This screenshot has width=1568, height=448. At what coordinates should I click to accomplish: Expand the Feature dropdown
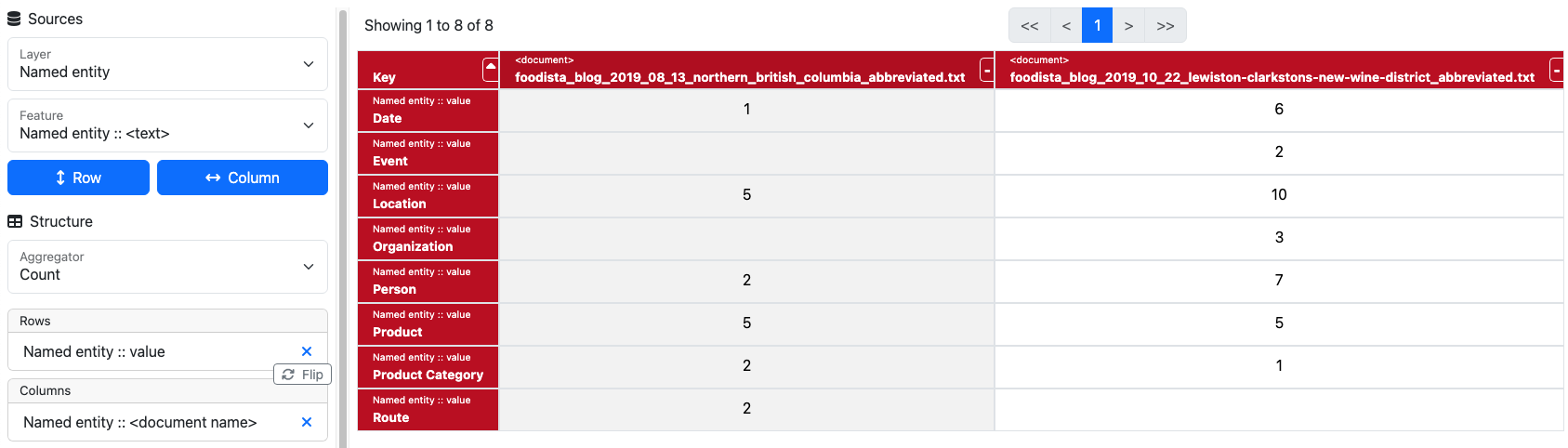click(x=167, y=125)
